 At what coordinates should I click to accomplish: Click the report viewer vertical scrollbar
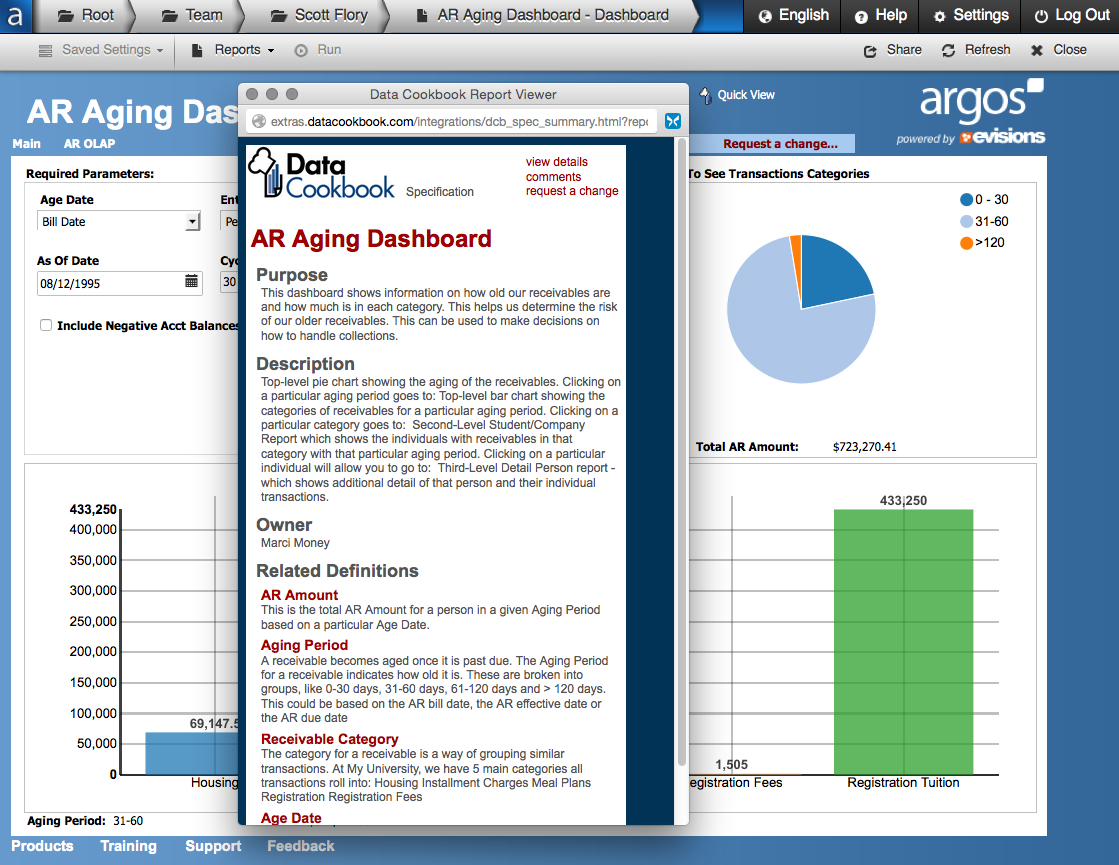682,451
